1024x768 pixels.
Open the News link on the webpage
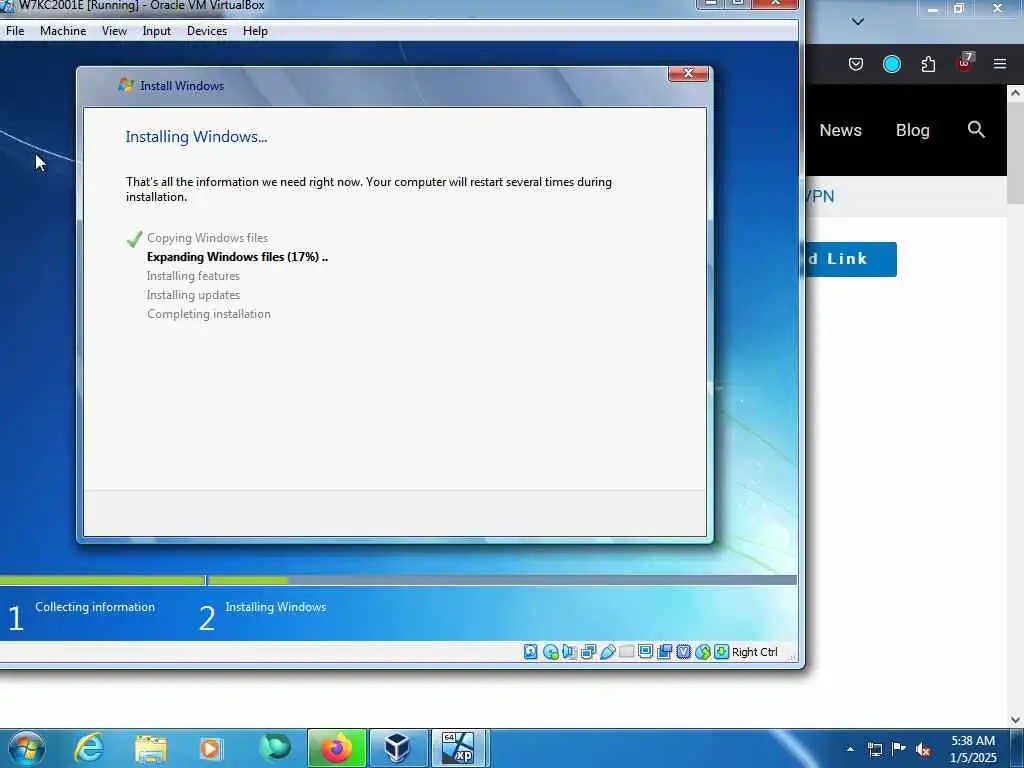pos(840,130)
